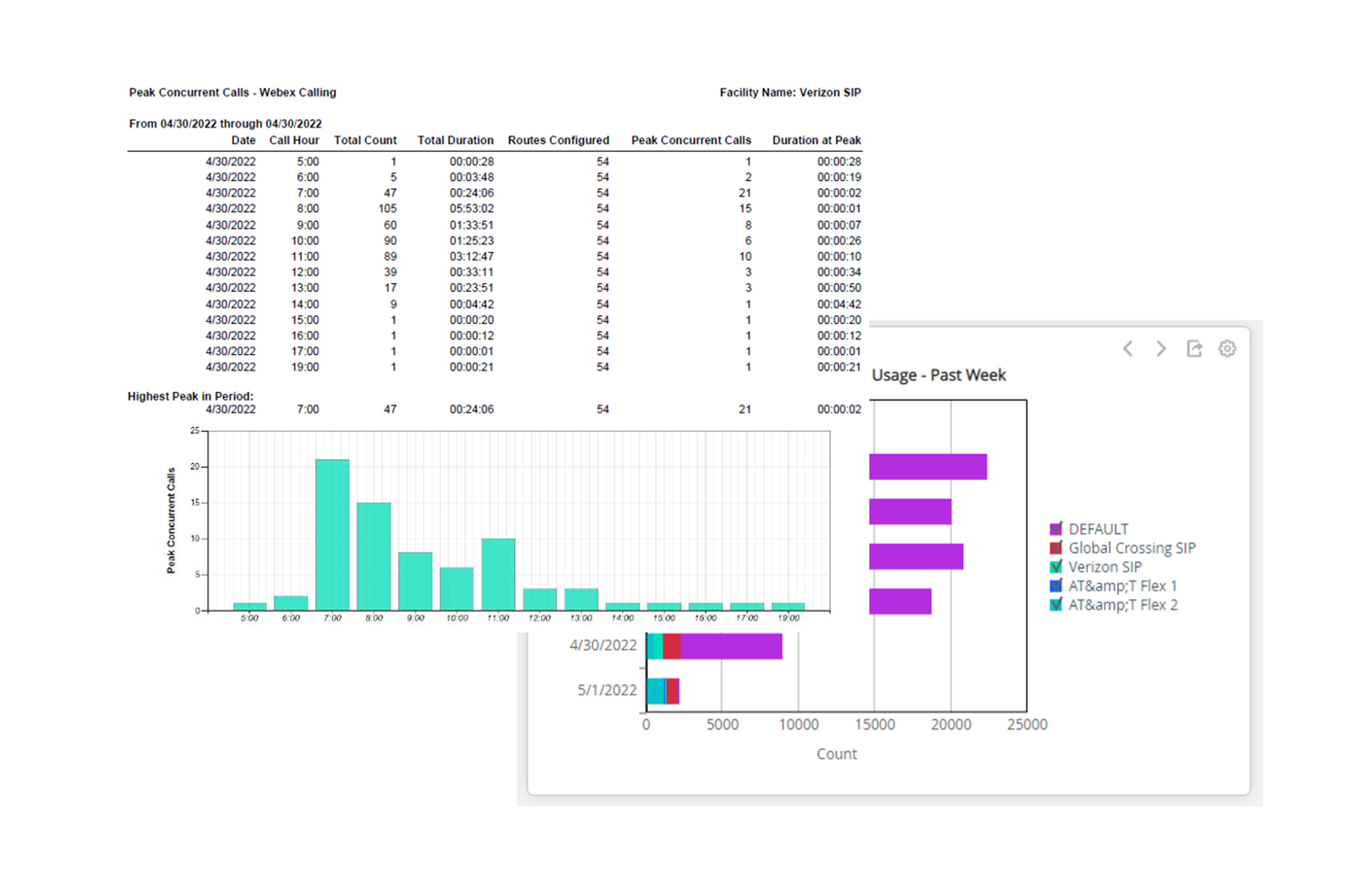
Task: Click the topmost purple usage bar
Action: point(928,466)
